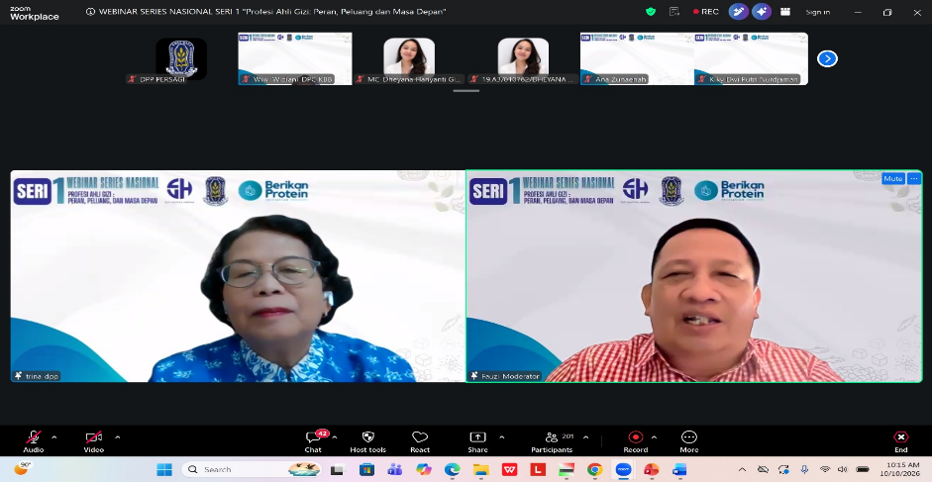Screen dimensions: 932x482
Task: Open Microsoft Store from taskbar
Action: (367, 470)
